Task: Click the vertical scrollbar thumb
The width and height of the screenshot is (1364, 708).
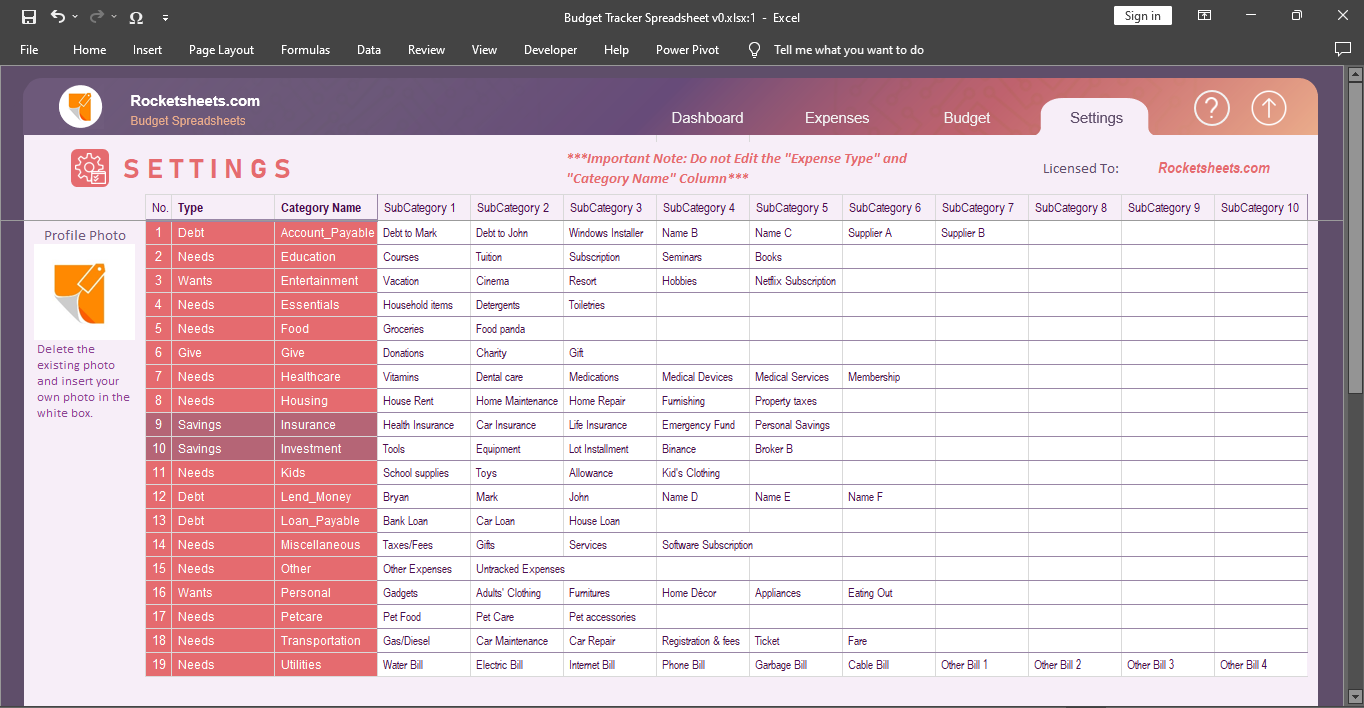Action: coord(1355,238)
